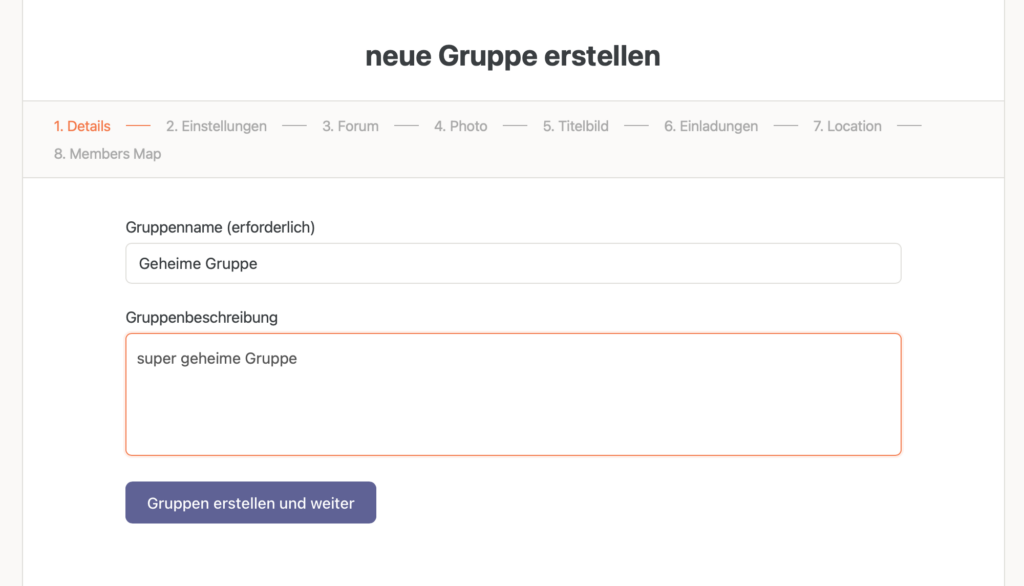Go to the '2. Einstellungen' step
Viewport: 1024px width, 586px height.
pyautogui.click(x=216, y=126)
